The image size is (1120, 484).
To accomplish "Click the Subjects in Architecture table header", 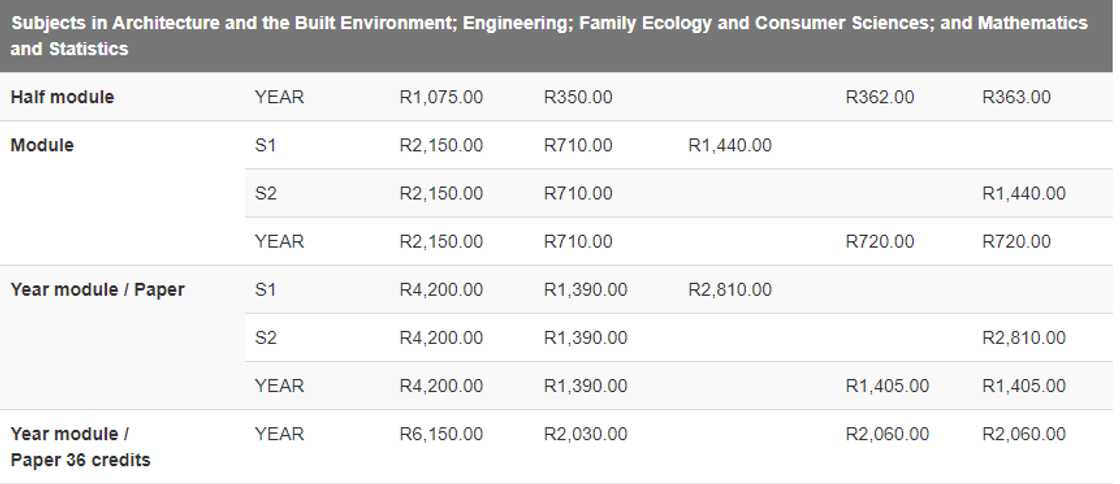I will (x=549, y=35).
